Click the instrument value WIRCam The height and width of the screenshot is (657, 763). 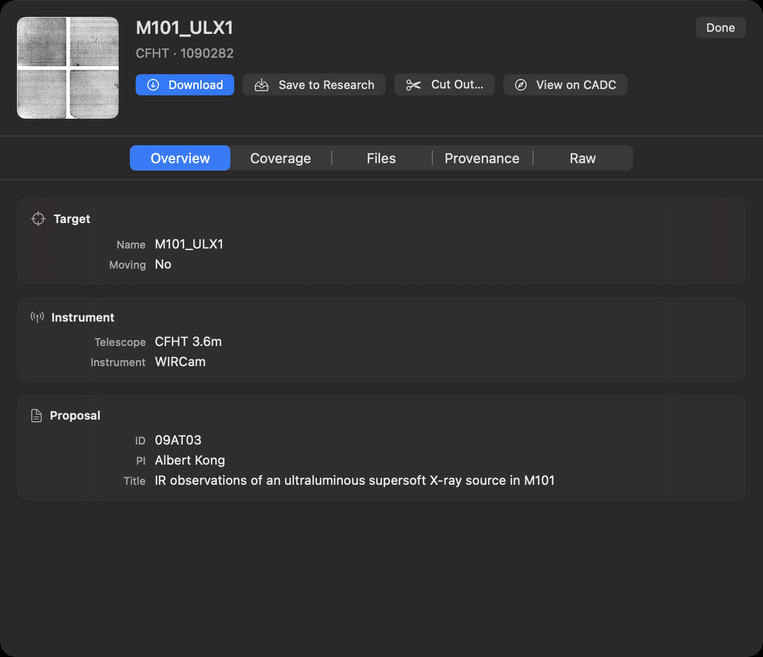pos(180,362)
